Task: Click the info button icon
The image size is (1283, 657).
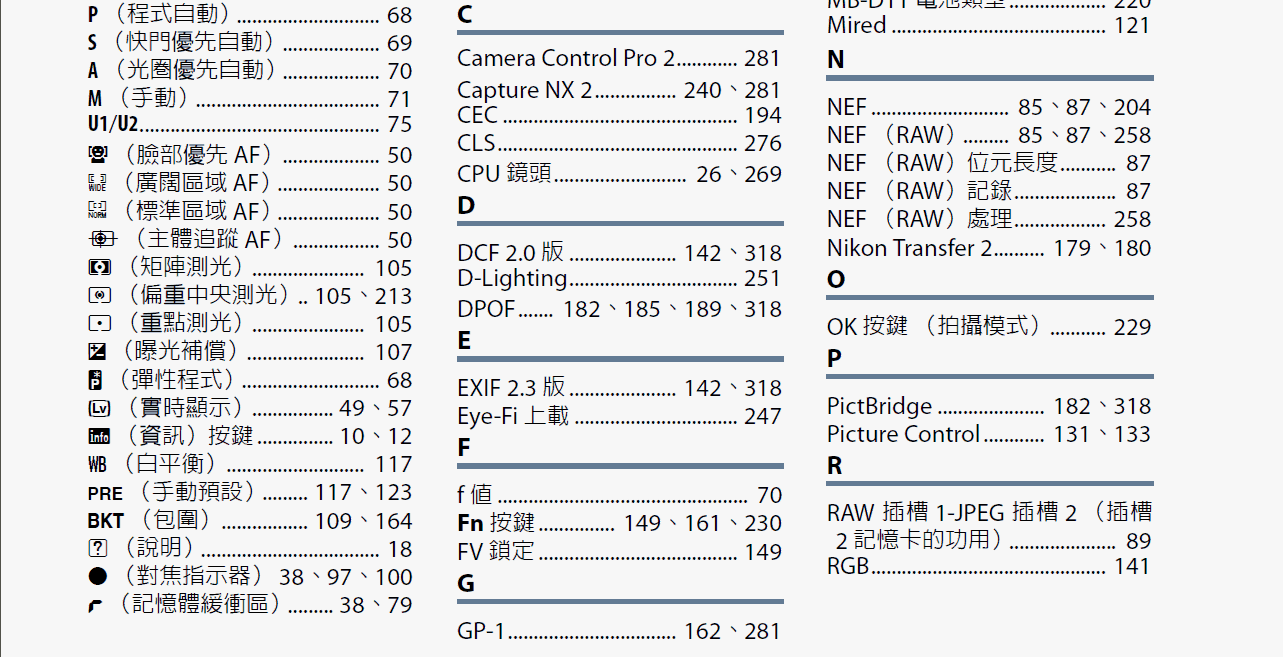Action: click(98, 436)
